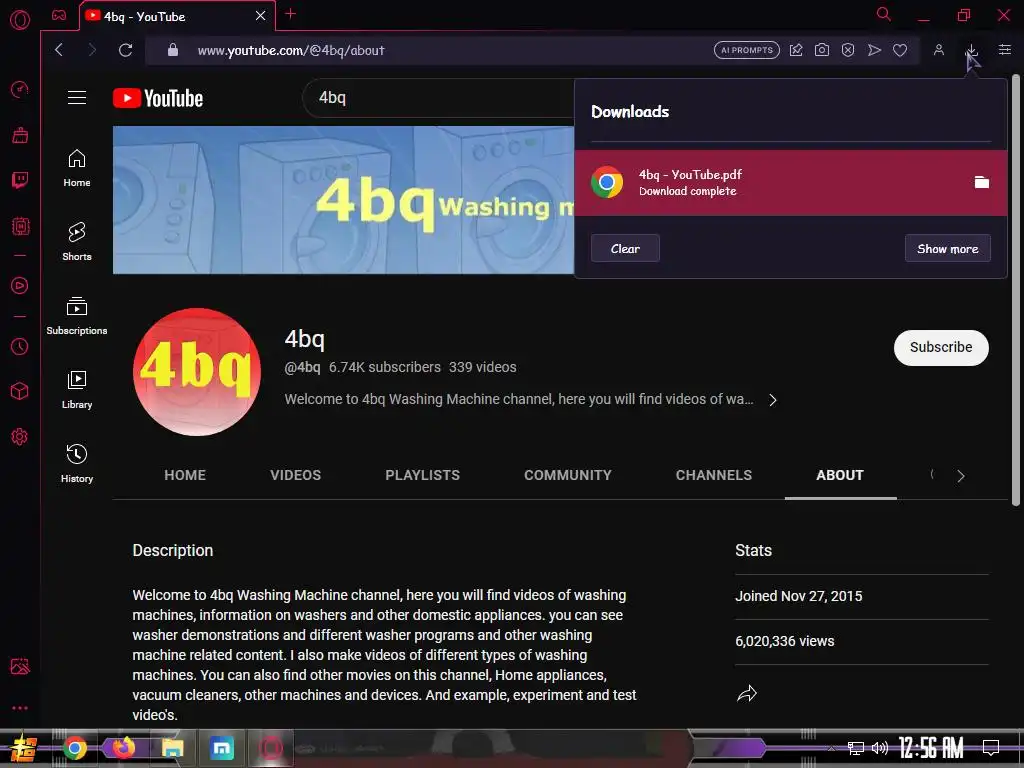Open the Twitch icon in Opera sidebar
The height and width of the screenshot is (768, 1024).
(20, 180)
